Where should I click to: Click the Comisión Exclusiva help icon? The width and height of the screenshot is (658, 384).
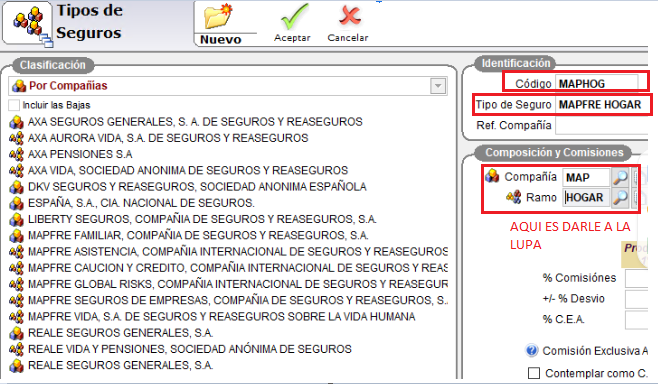coord(532,350)
